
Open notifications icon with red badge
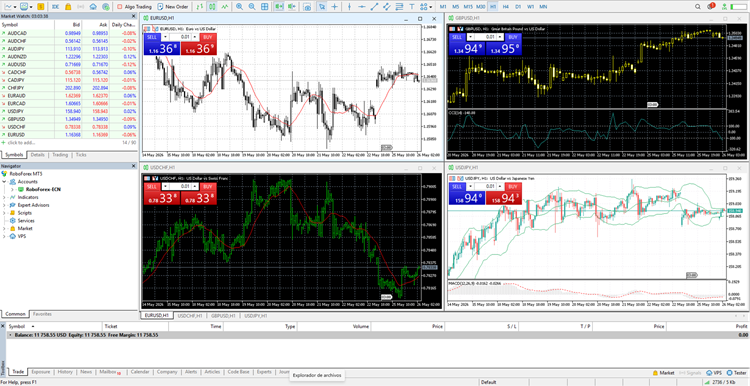711,6
